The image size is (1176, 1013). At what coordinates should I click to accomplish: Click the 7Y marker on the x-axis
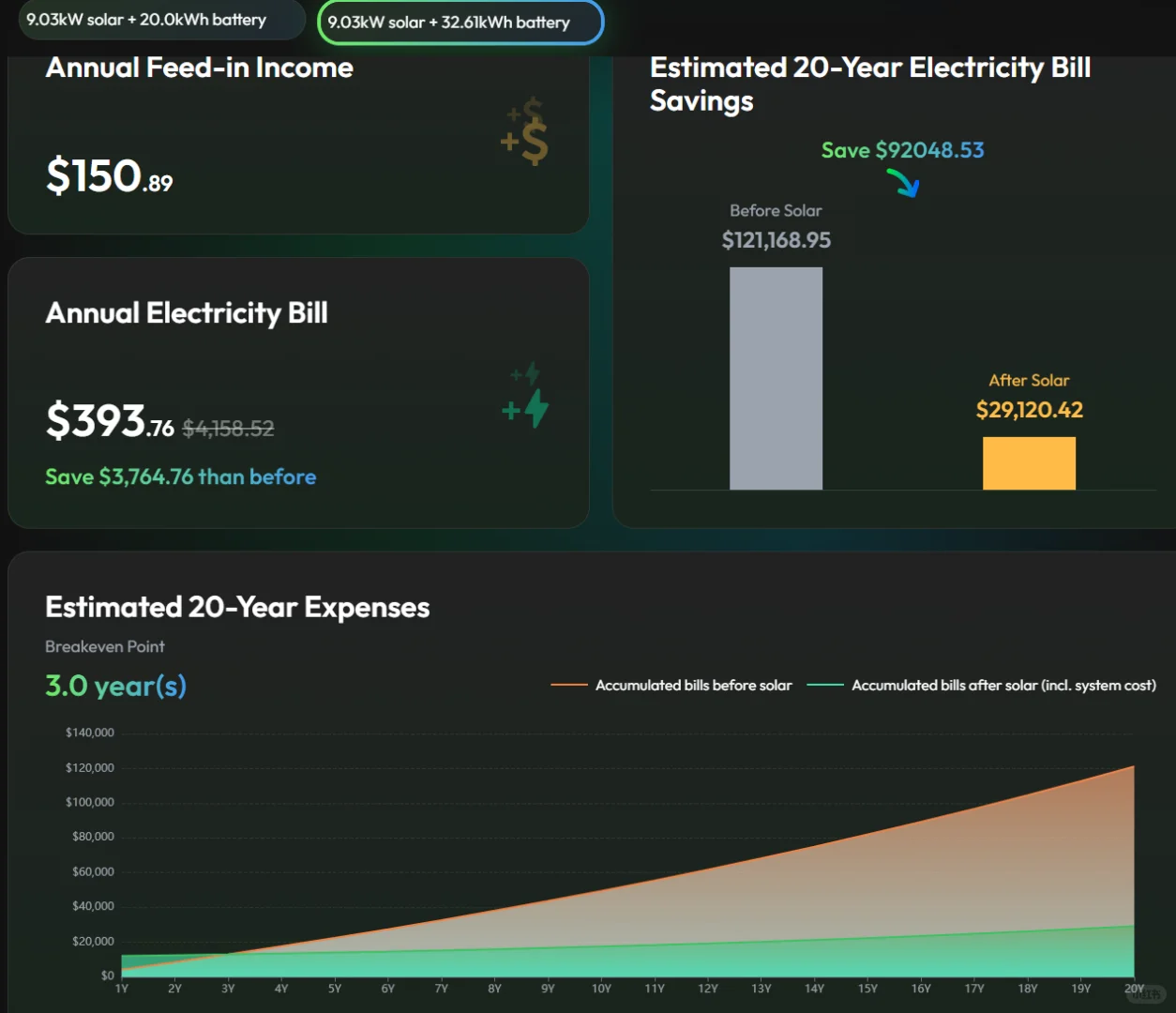[442, 989]
